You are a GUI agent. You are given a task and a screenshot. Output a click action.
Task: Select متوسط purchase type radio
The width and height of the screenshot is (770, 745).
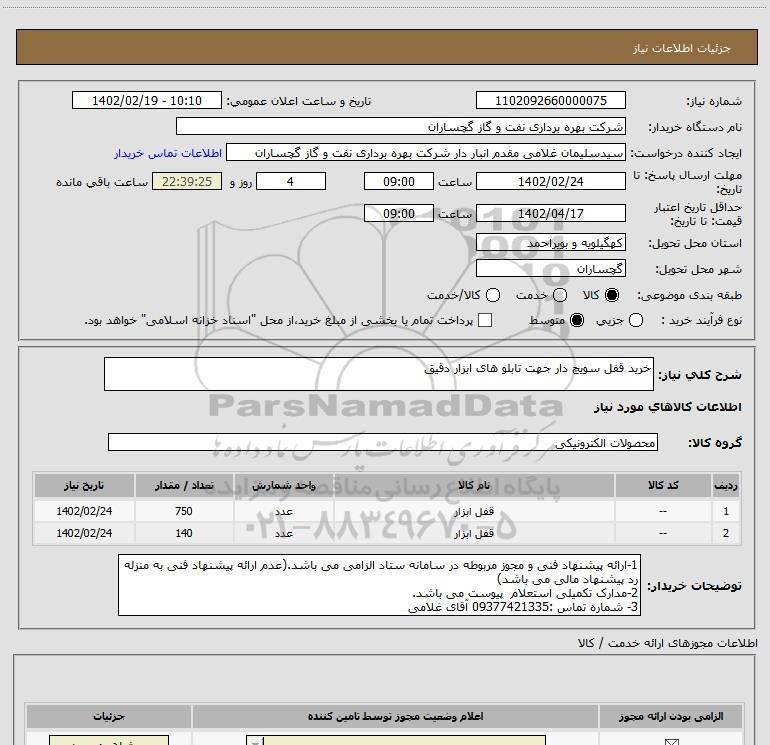577,321
